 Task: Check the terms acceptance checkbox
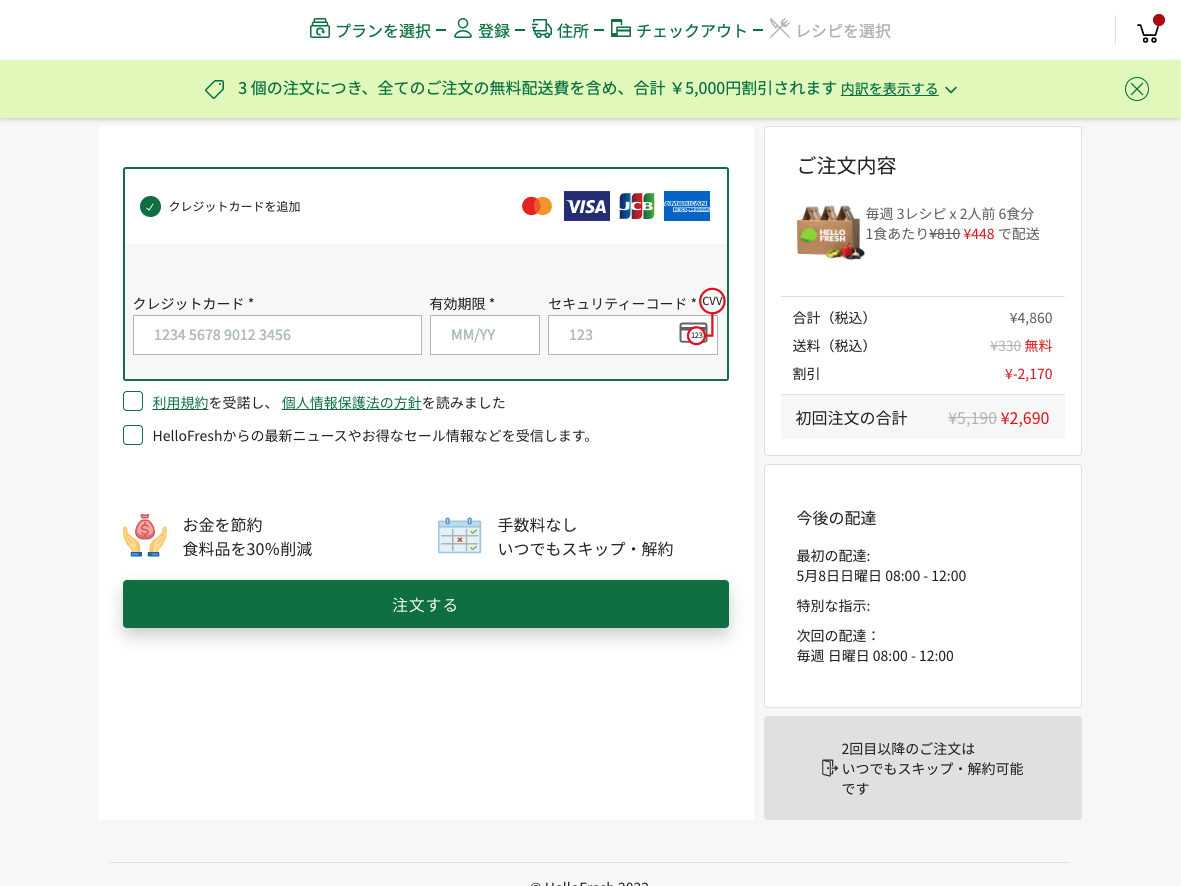pos(133,402)
